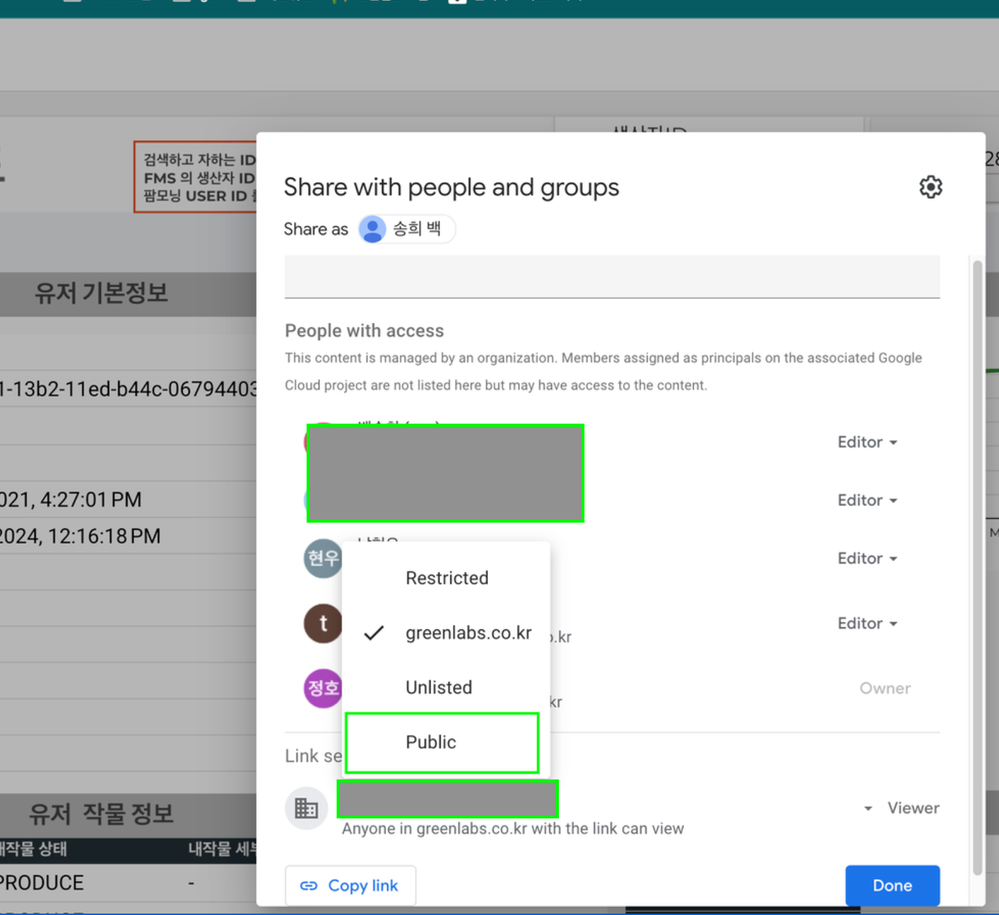
Task: Click the add people input field
Action: click(612, 276)
